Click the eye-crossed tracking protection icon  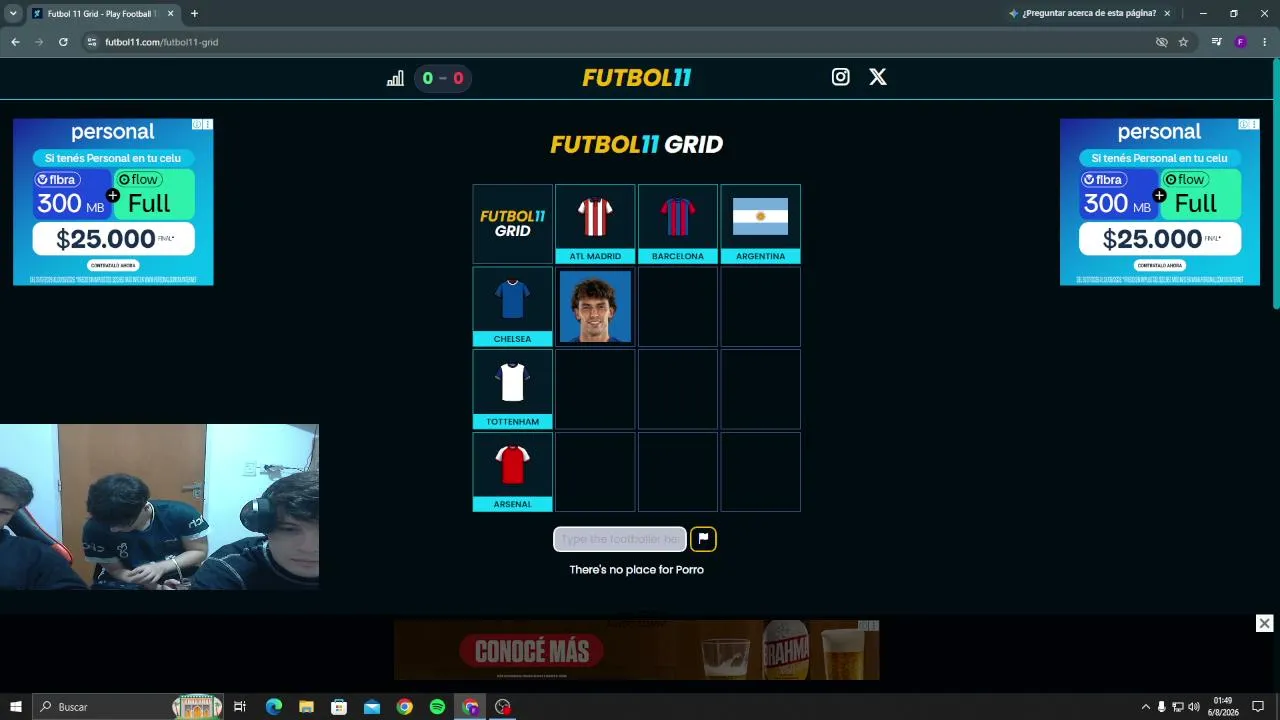pos(1161,42)
